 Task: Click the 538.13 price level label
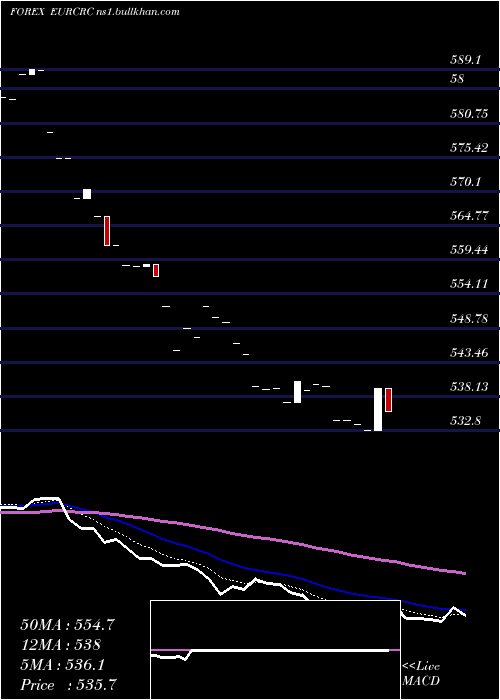click(469, 386)
